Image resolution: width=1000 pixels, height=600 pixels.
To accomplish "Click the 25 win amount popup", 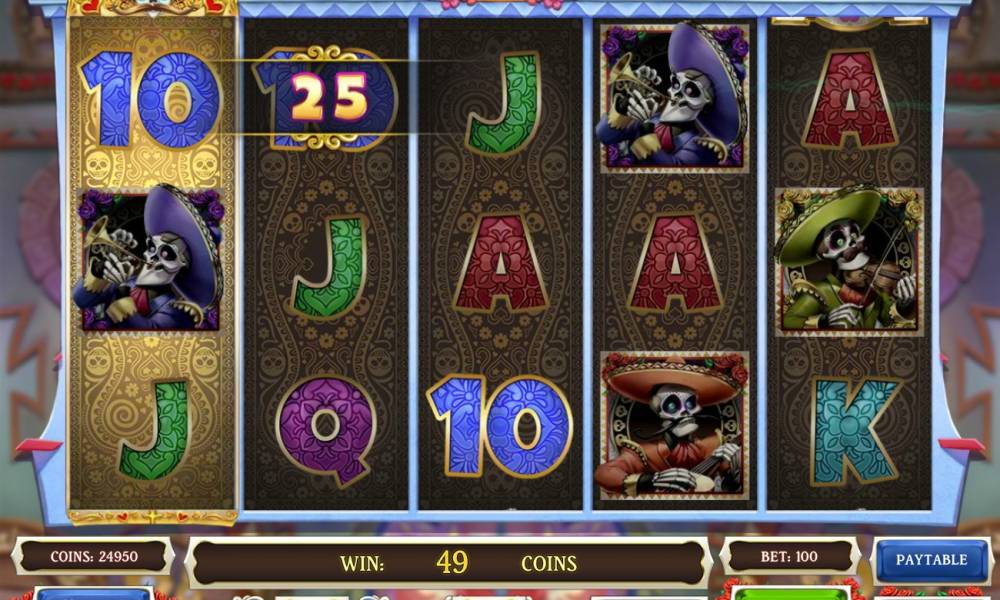I will click(329, 97).
